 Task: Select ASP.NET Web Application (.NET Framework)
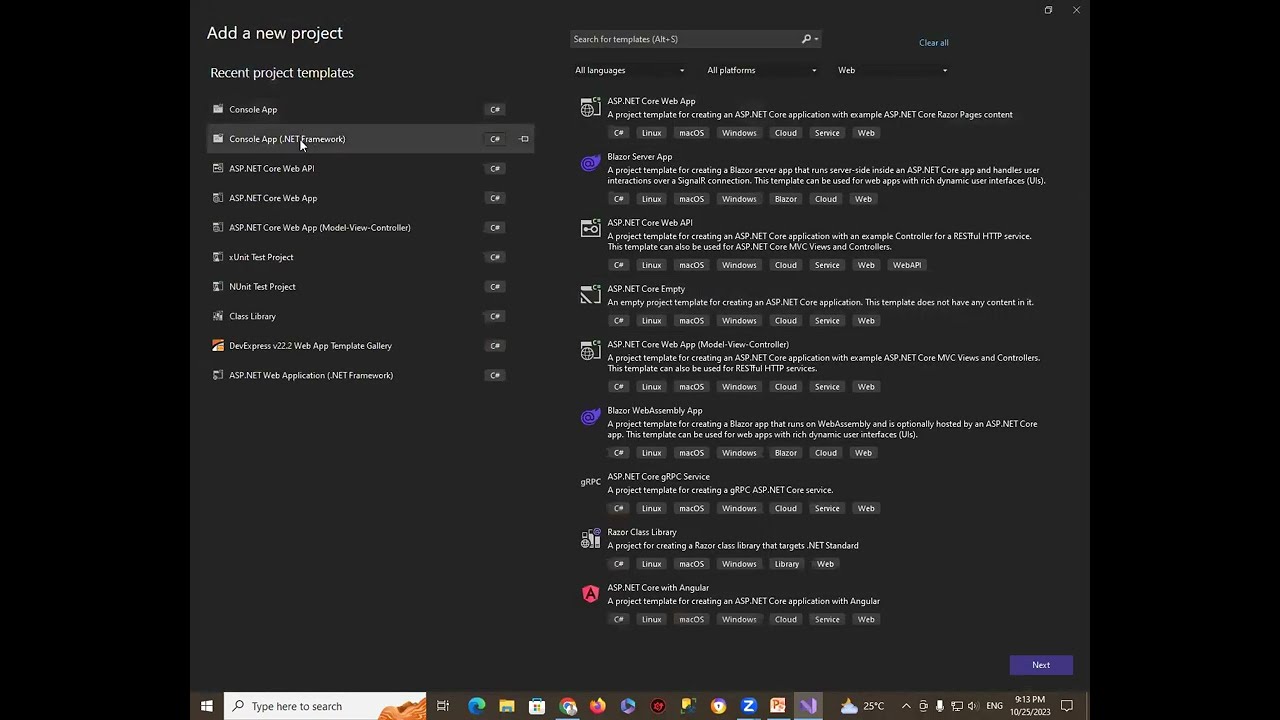click(370, 375)
